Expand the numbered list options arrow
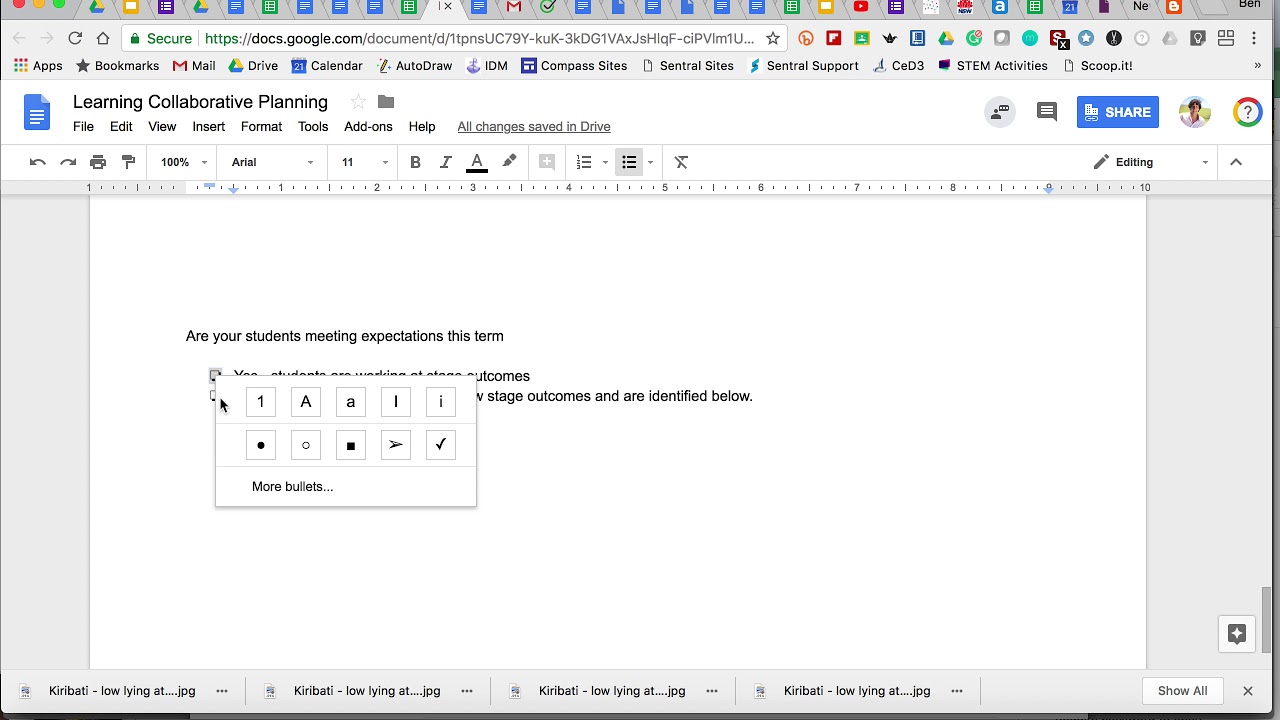 605,162
